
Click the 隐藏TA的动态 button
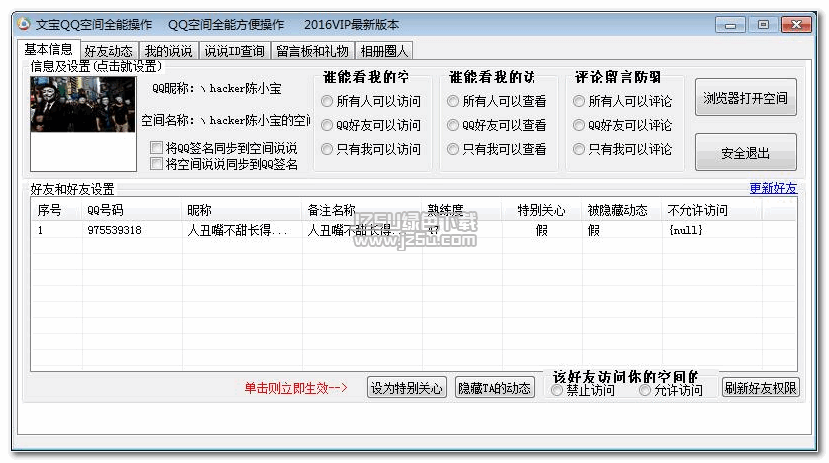coord(494,388)
